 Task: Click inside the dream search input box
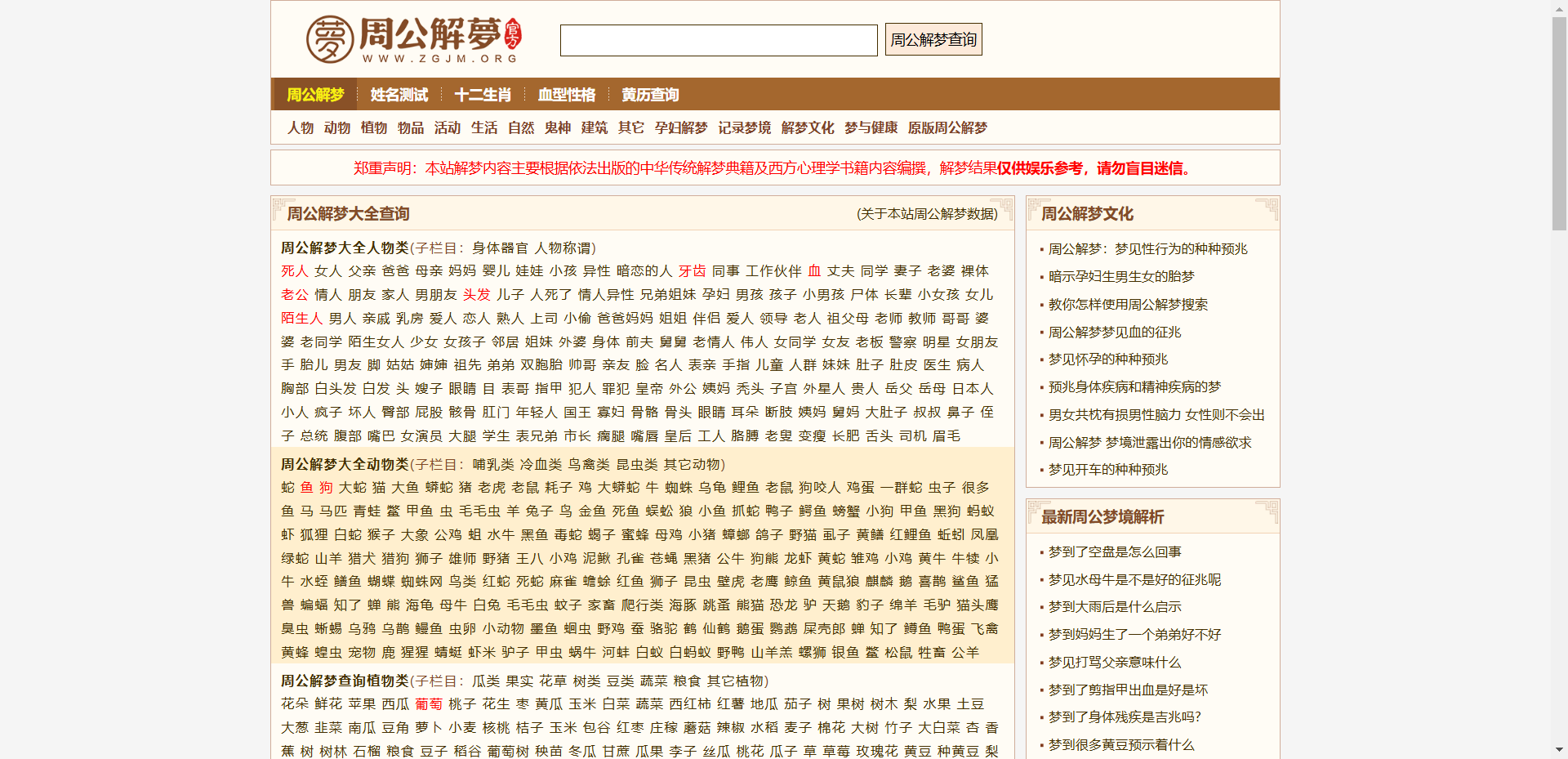[x=719, y=39]
